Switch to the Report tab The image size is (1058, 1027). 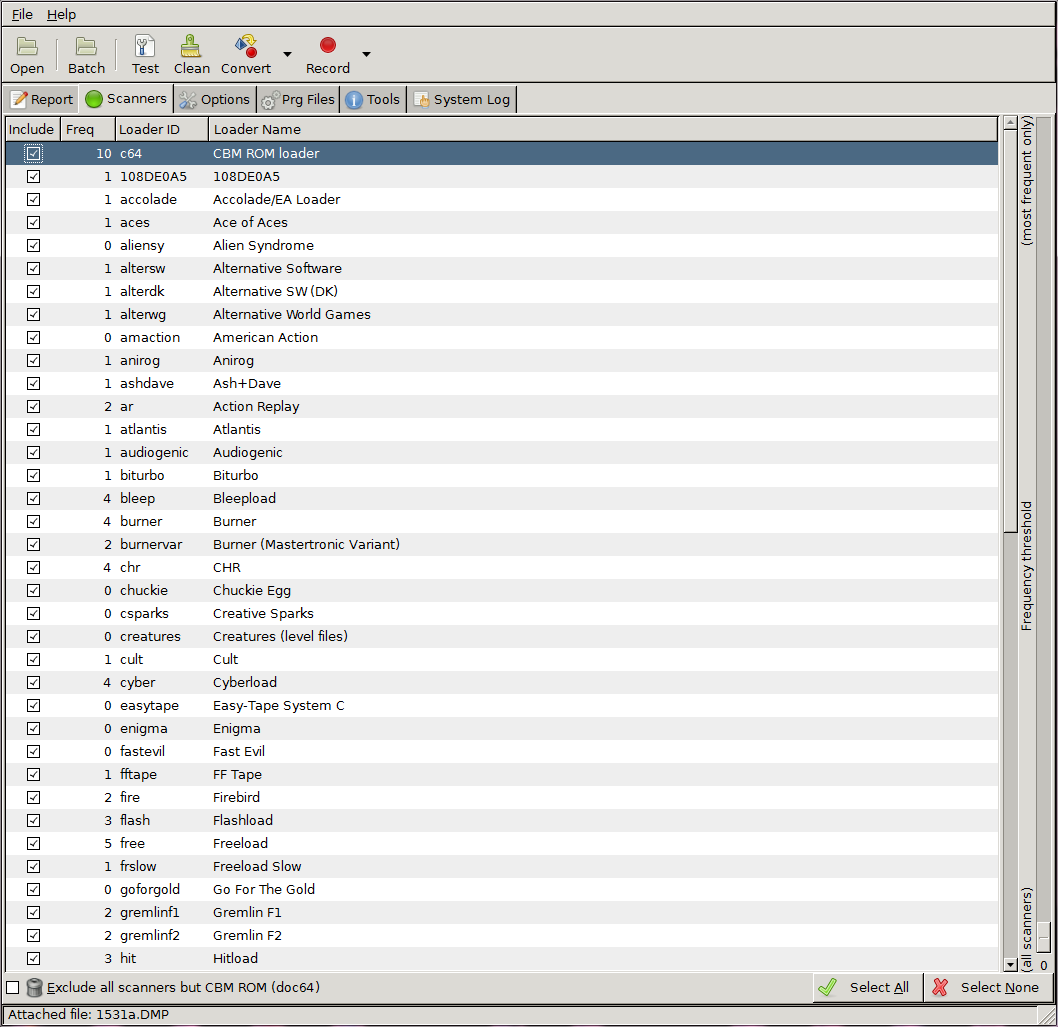tap(41, 100)
